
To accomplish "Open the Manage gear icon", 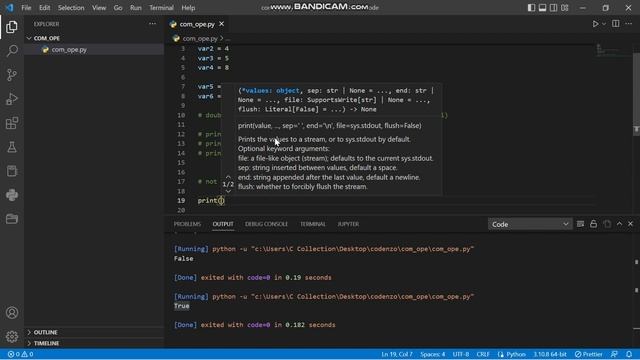I will (12, 336).
